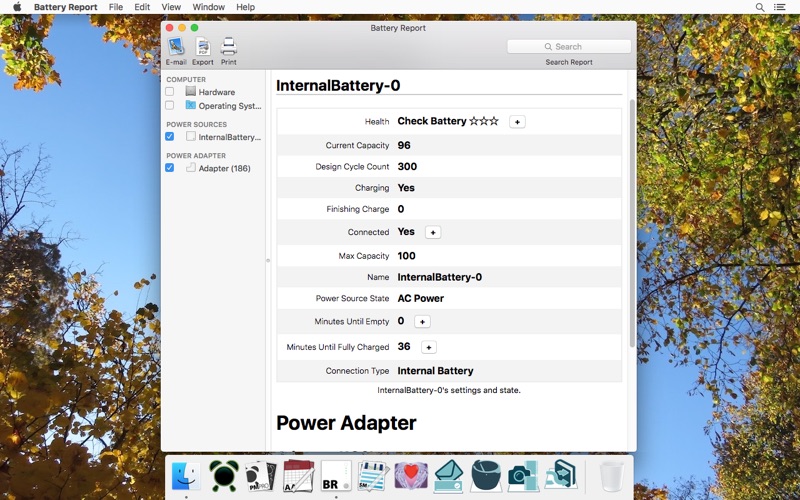Click the E-mail toolbar icon
This screenshot has height=500, width=800.
click(176, 46)
